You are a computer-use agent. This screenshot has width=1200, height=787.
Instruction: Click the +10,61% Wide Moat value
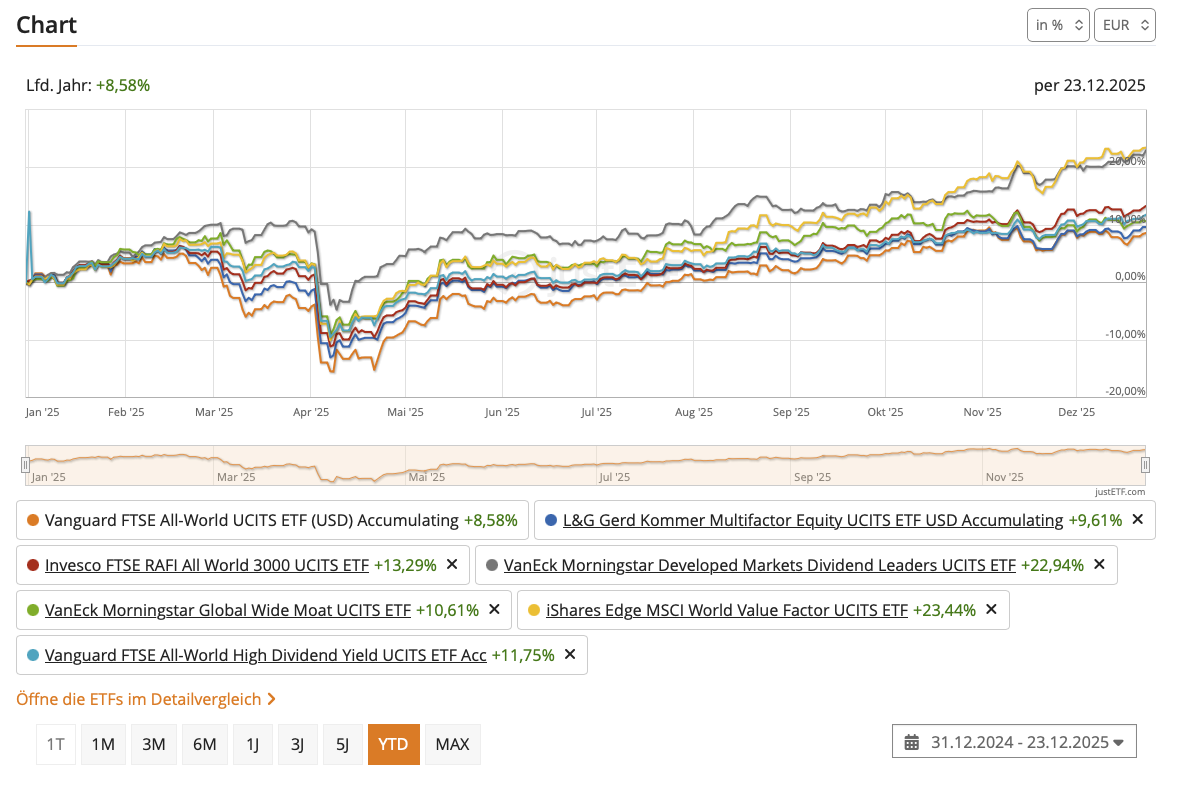447,610
